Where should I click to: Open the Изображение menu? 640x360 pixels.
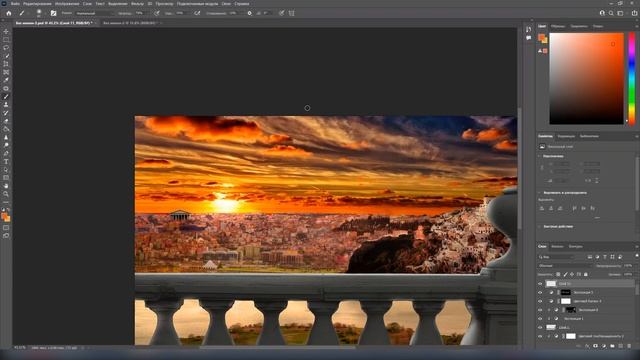pyautogui.click(x=67, y=4)
